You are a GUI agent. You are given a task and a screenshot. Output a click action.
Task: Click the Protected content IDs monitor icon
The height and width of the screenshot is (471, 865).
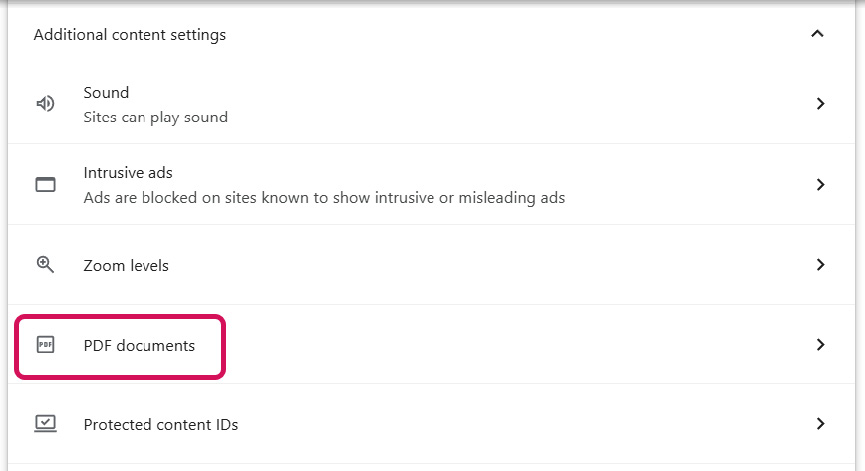click(x=45, y=424)
